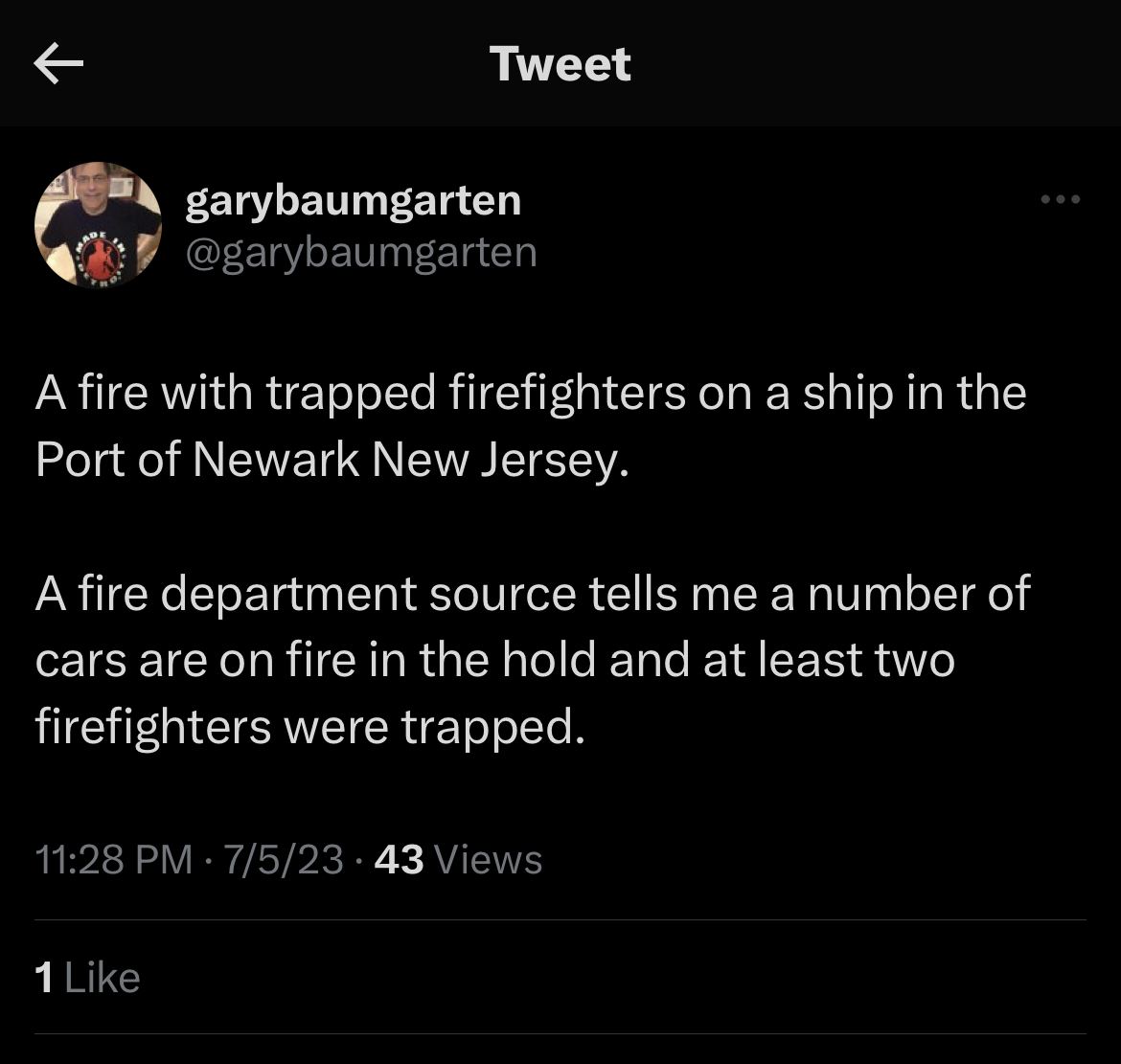Show who liked via the Like label

102,978
